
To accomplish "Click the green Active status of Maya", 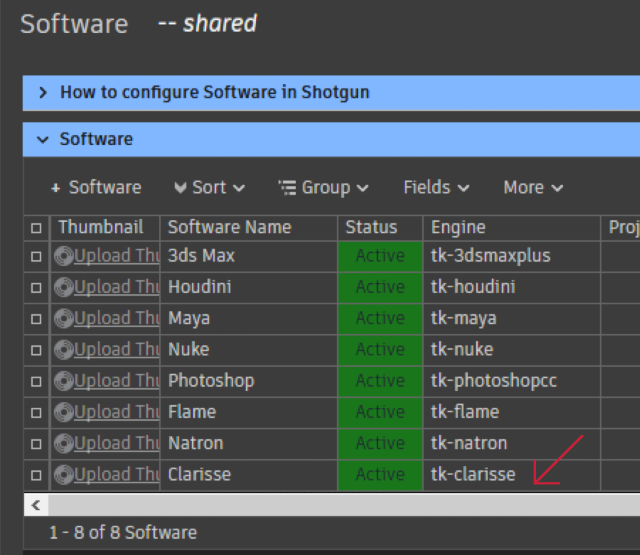I will pos(380,319).
